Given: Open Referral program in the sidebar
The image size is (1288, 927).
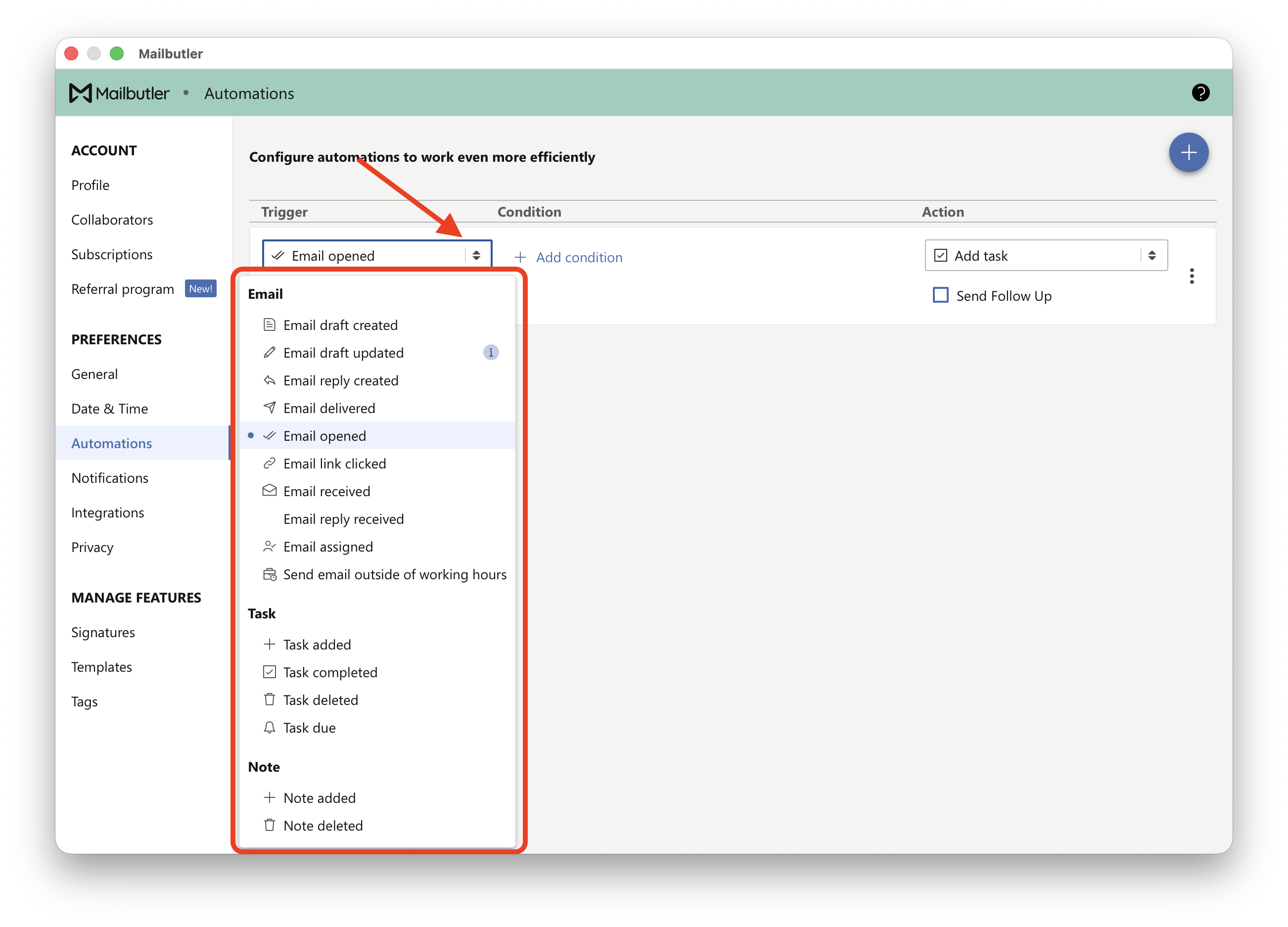Looking at the screenshot, I should (x=123, y=288).
